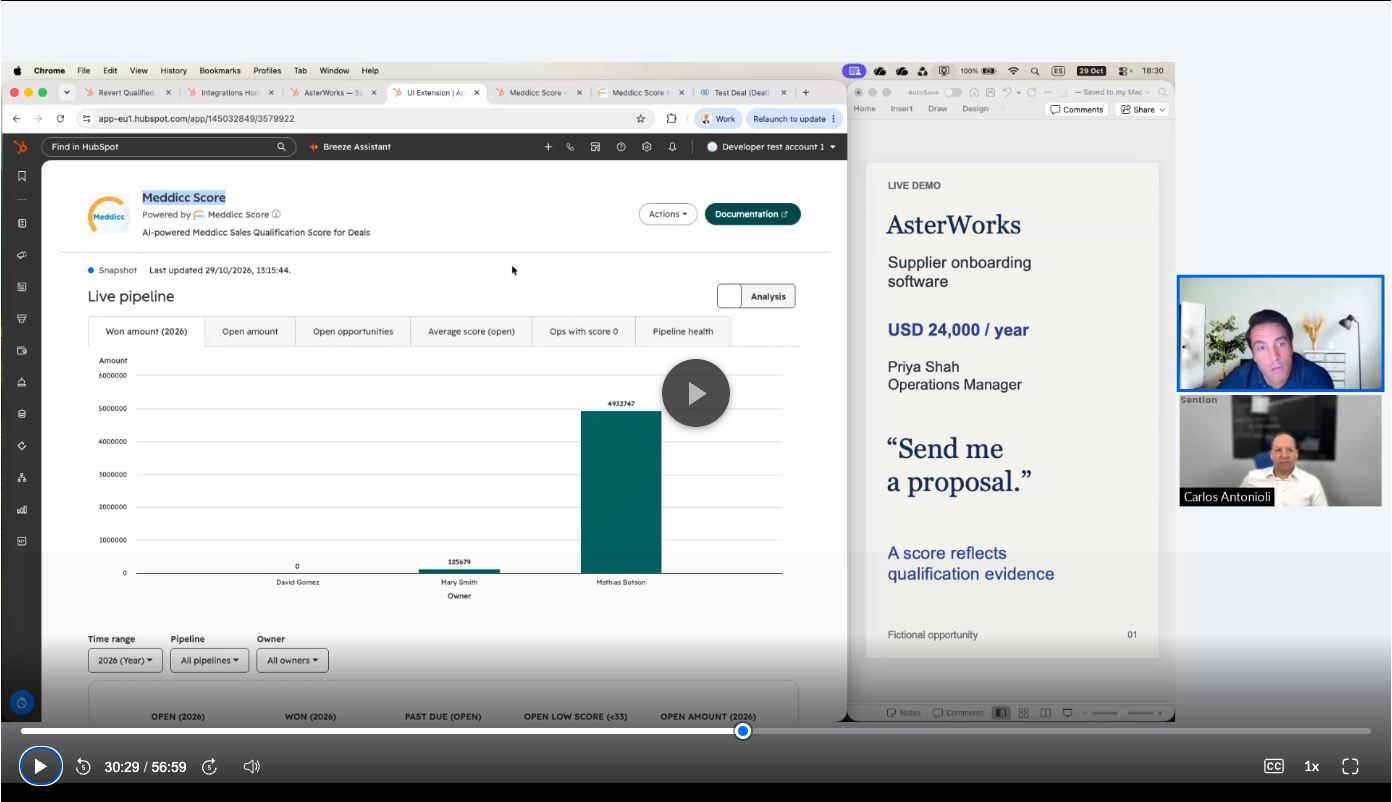Open HubSpot settings gear icon
This screenshot has width=1392, height=802.
(647, 147)
